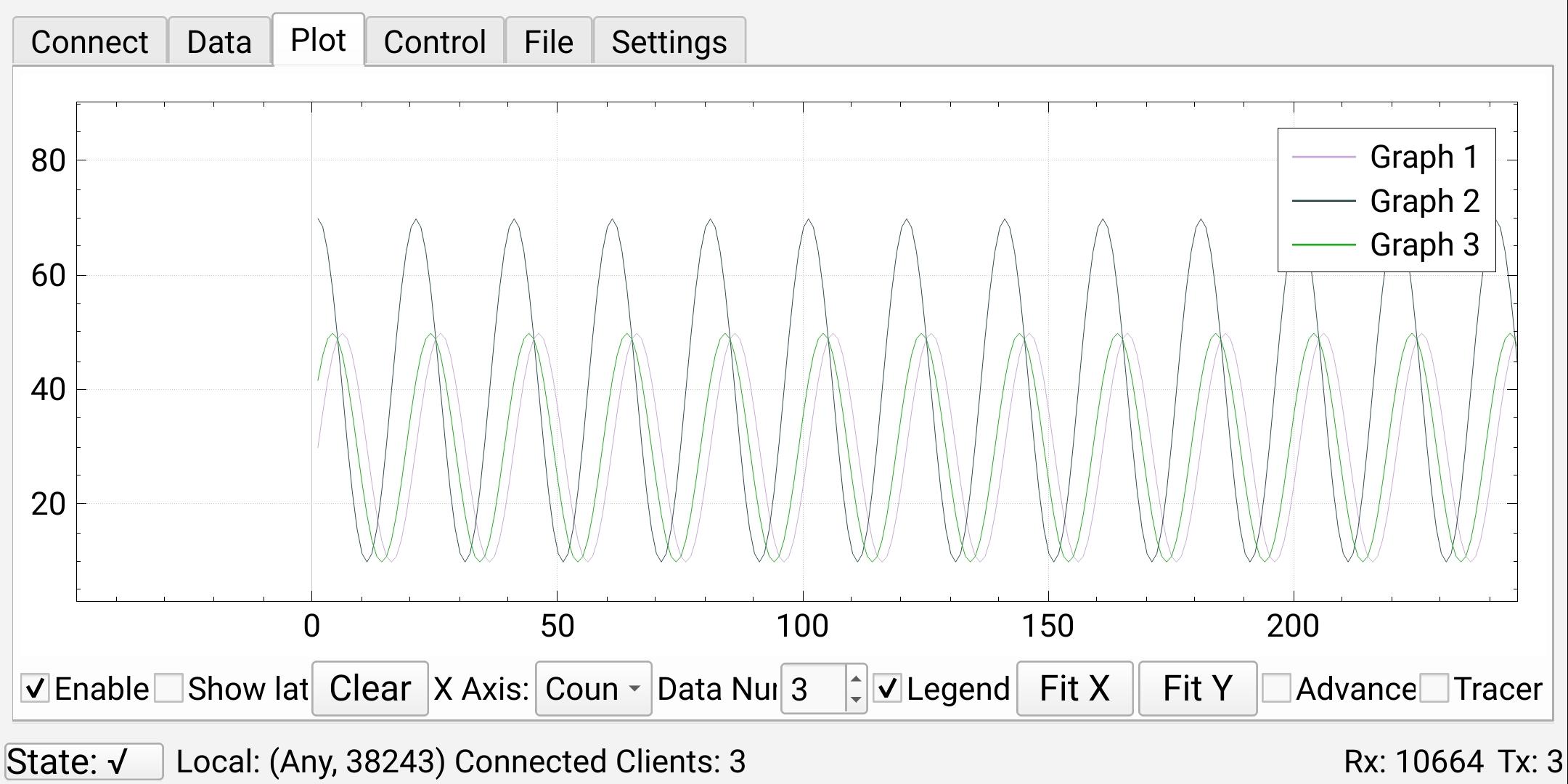Open the Control tab
Screen dimensions: 1568x784
[434, 41]
